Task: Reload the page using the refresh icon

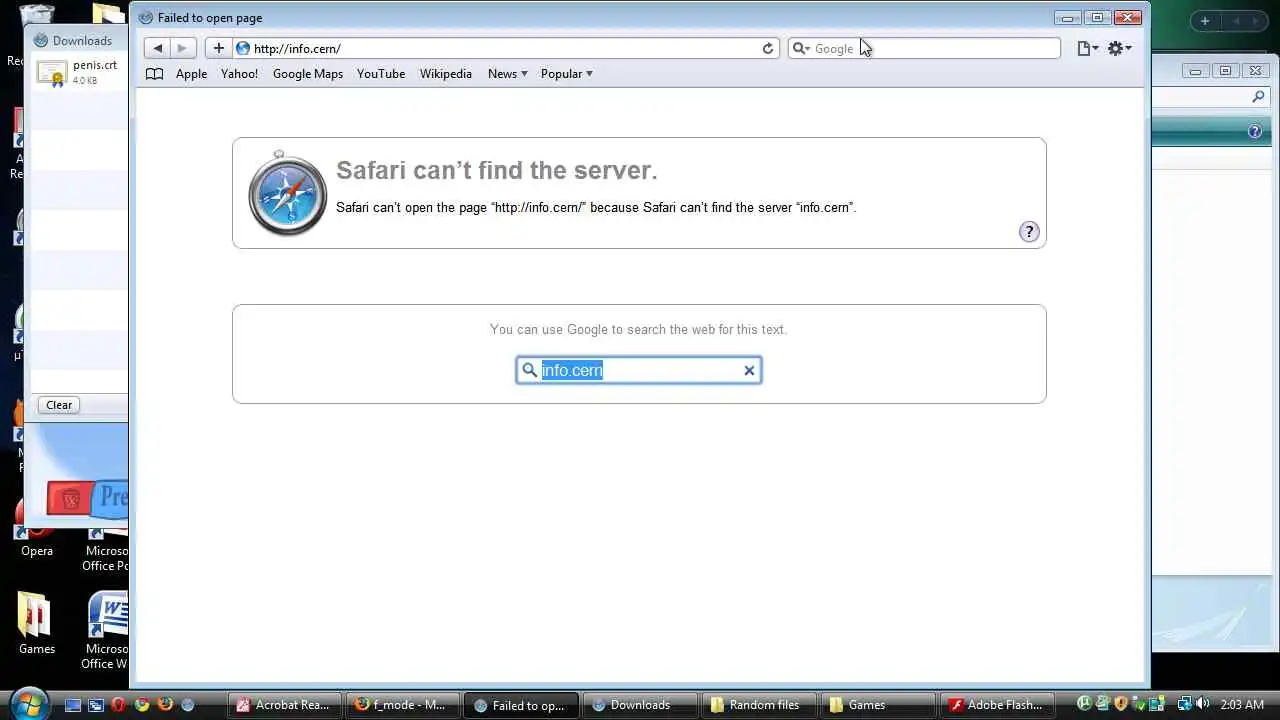Action: click(x=768, y=48)
